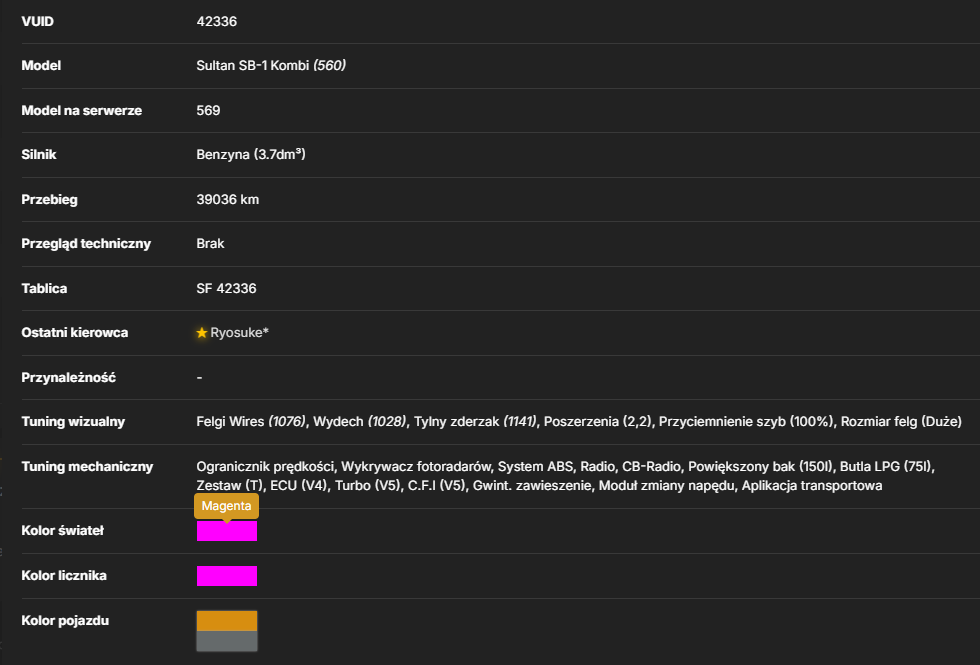Click the Przebieg row label
980x665 pixels.
pos(49,199)
